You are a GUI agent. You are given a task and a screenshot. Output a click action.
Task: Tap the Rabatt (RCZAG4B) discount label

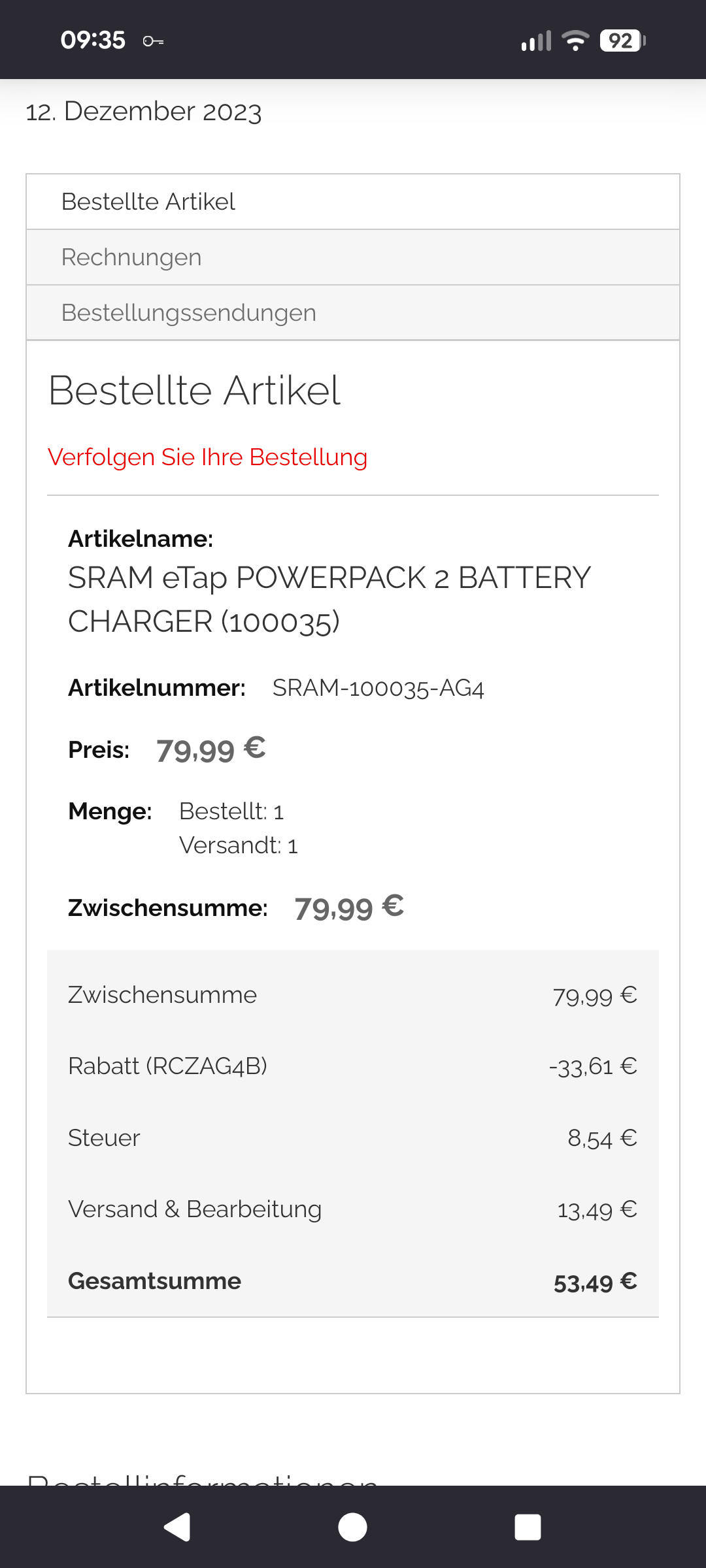(168, 1066)
